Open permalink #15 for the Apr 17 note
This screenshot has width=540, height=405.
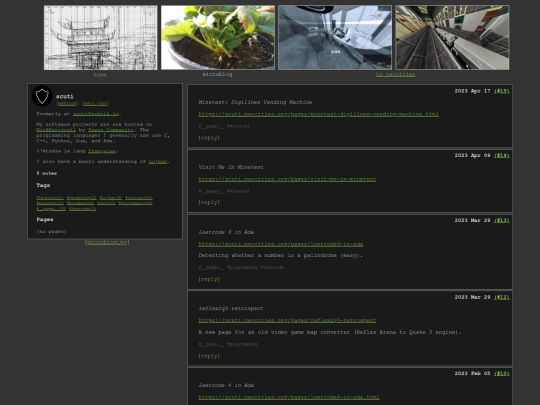[x=502, y=91]
